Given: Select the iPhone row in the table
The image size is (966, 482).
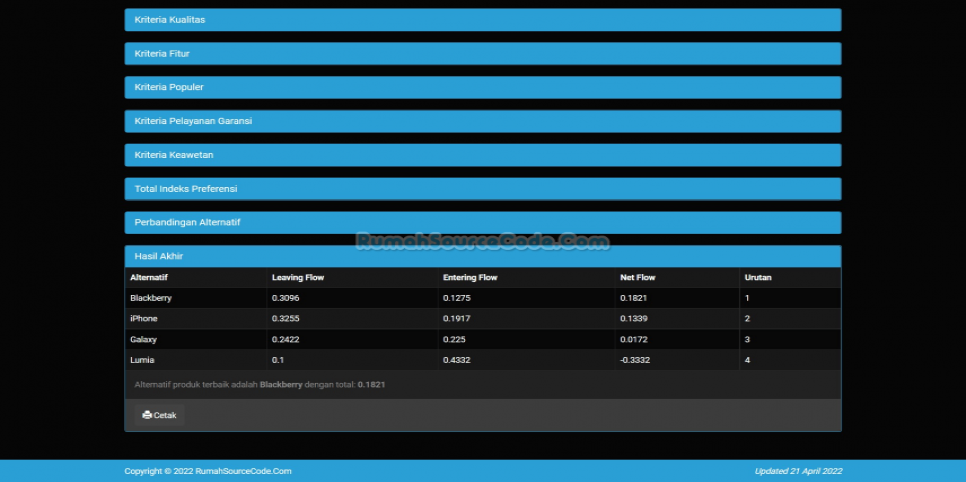Looking at the screenshot, I should (x=144, y=319).
